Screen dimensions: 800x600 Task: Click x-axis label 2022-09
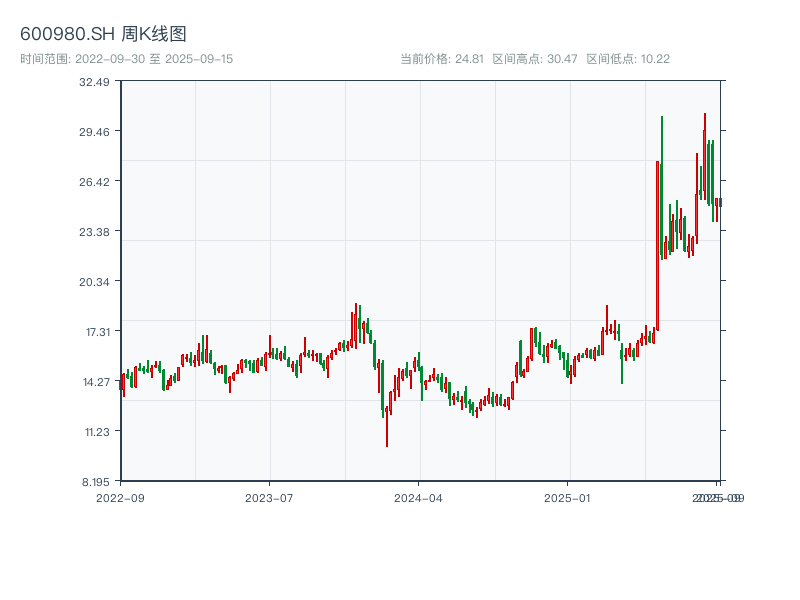point(120,498)
